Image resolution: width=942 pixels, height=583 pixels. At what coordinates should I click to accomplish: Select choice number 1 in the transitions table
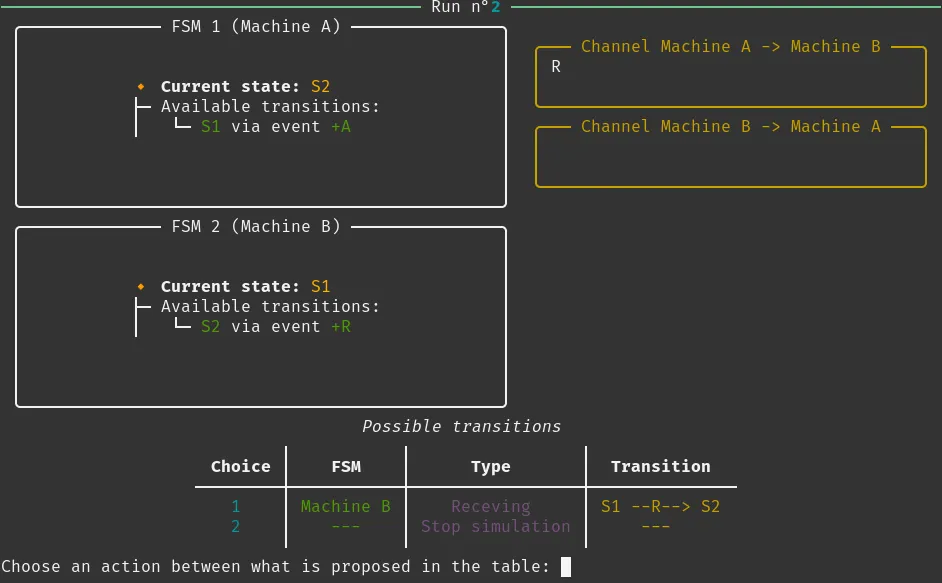point(236,506)
